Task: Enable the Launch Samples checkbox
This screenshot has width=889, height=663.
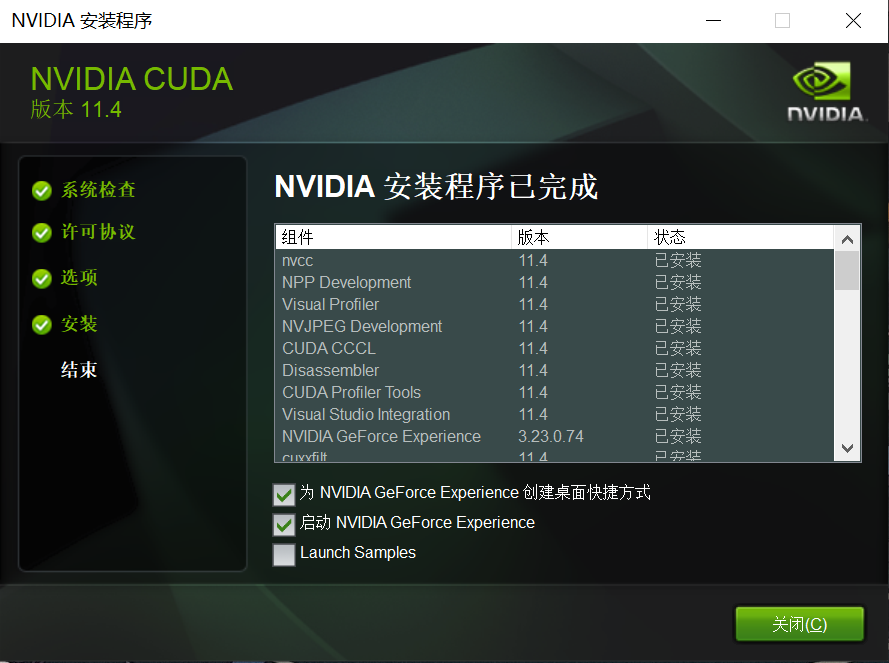Action: pos(283,554)
